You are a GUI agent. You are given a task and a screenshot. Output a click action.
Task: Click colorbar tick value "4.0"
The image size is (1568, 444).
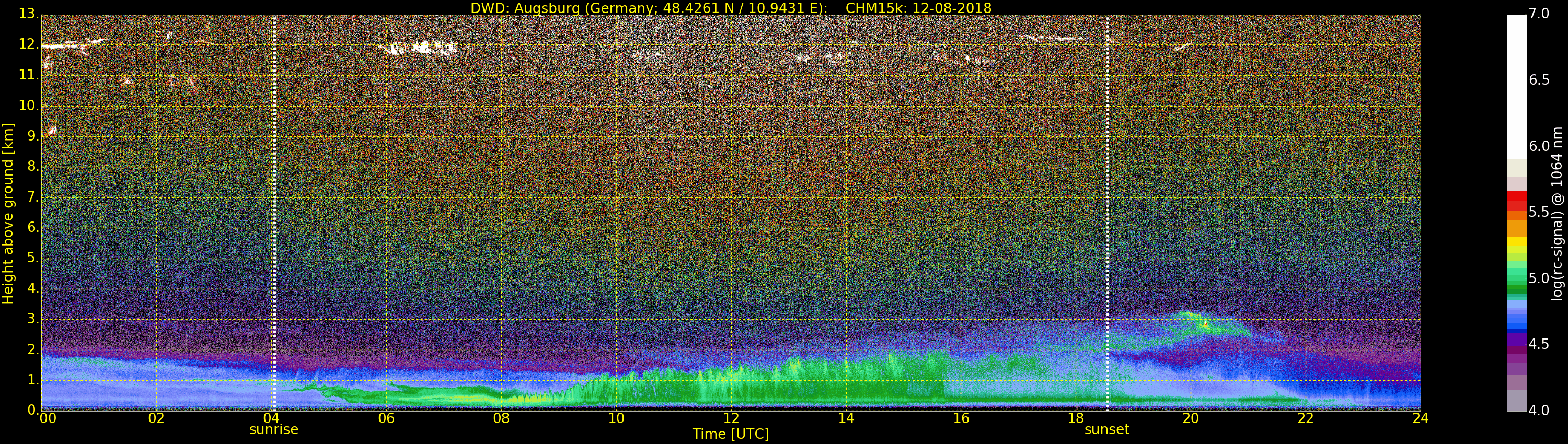pos(1539,411)
